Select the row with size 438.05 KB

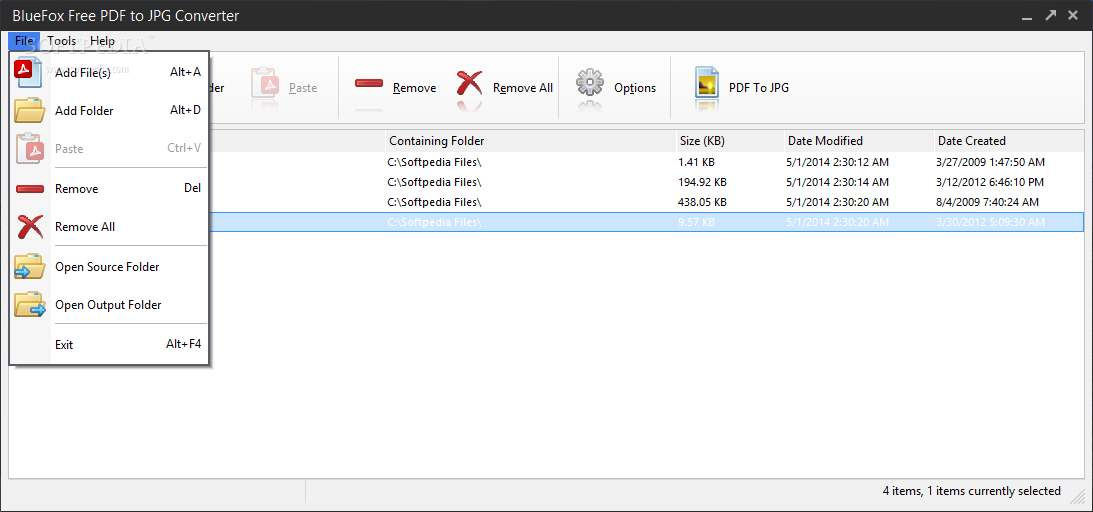pos(546,202)
